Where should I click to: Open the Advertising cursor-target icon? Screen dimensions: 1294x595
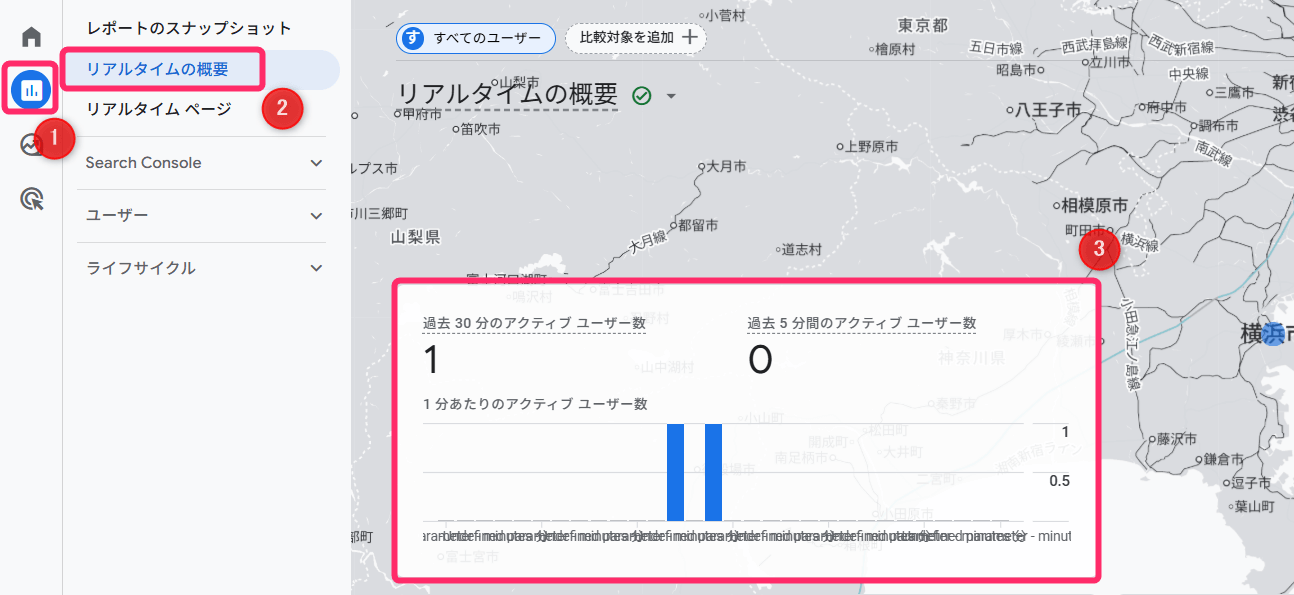pos(31,199)
